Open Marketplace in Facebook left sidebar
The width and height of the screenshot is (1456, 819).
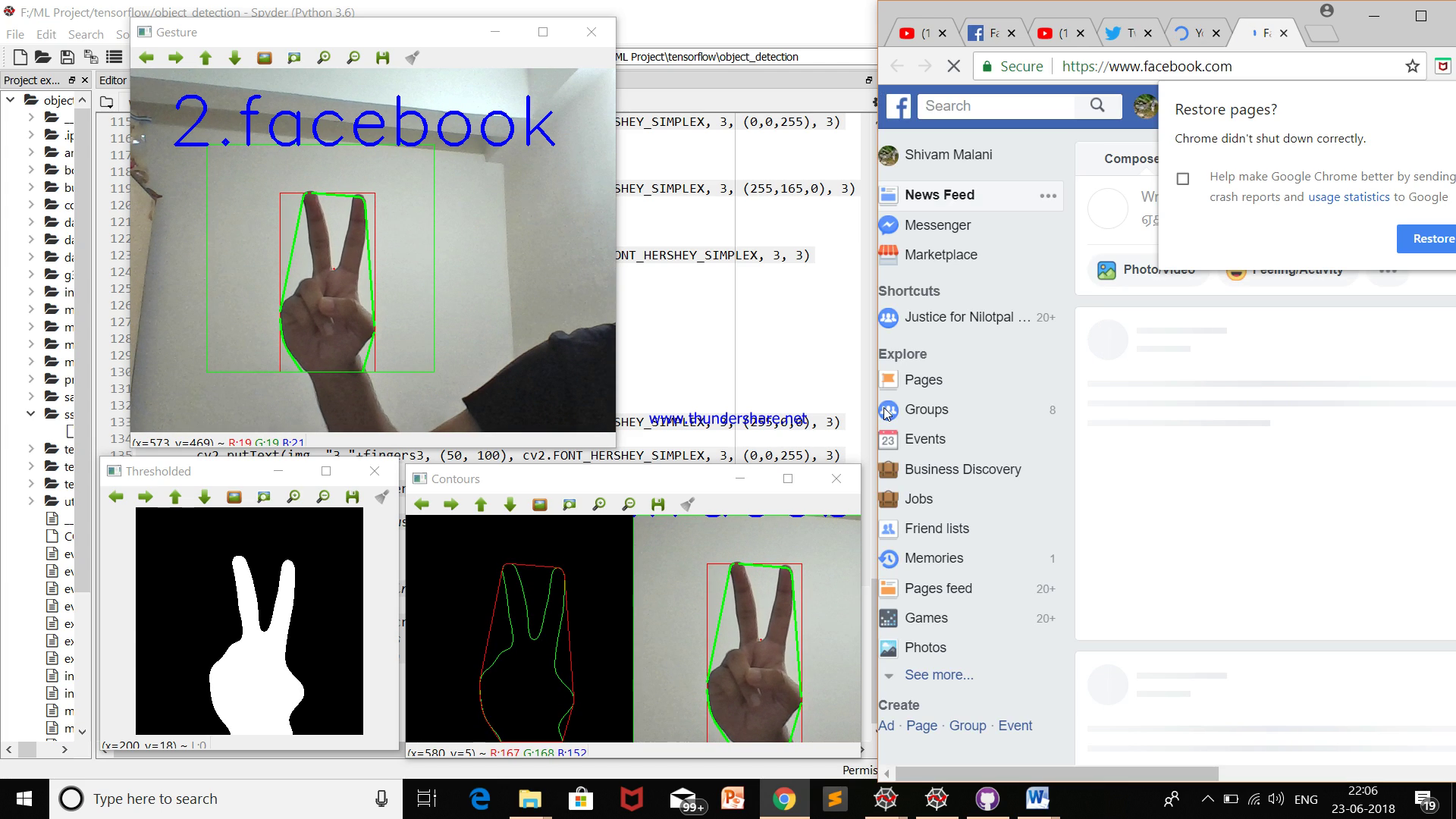click(x=940, y=255)
